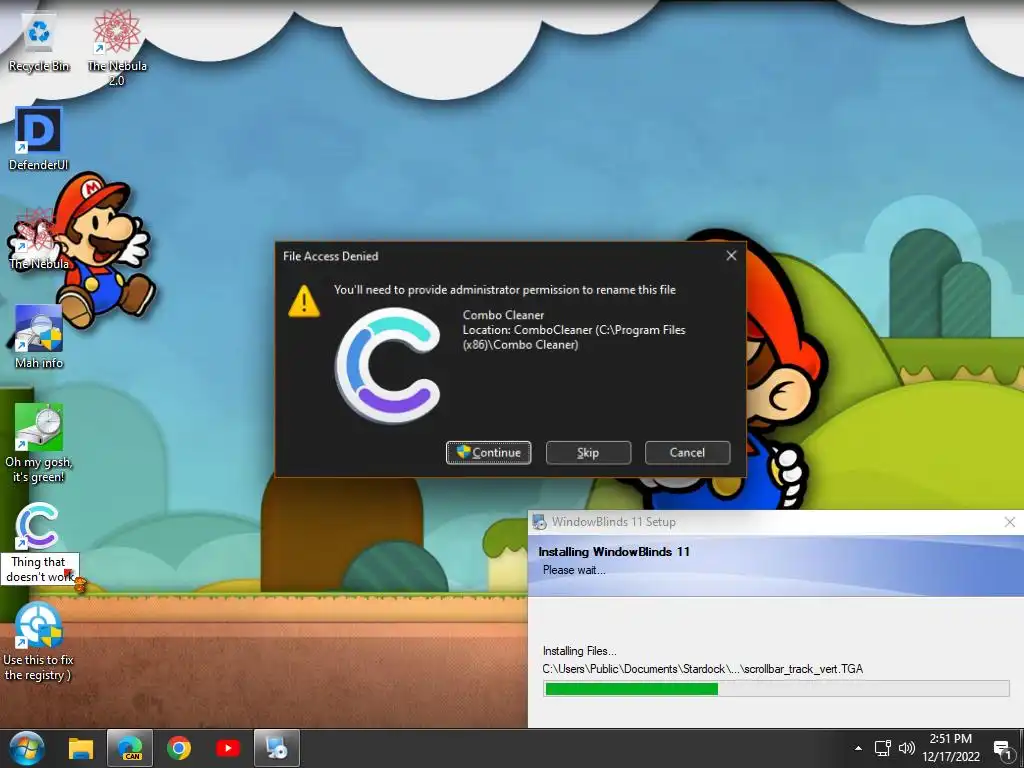
Task: Select the Combo Cleaner desktop shortcut icon
Action: tap(38, 526)
